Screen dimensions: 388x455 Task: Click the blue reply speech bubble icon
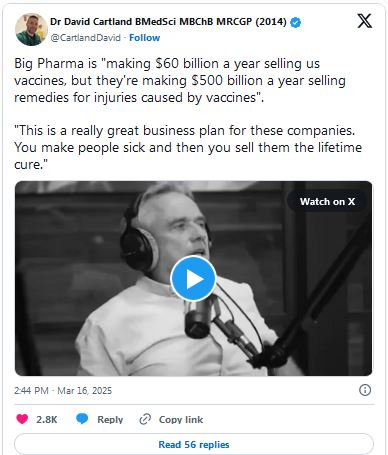coord(82,419)
